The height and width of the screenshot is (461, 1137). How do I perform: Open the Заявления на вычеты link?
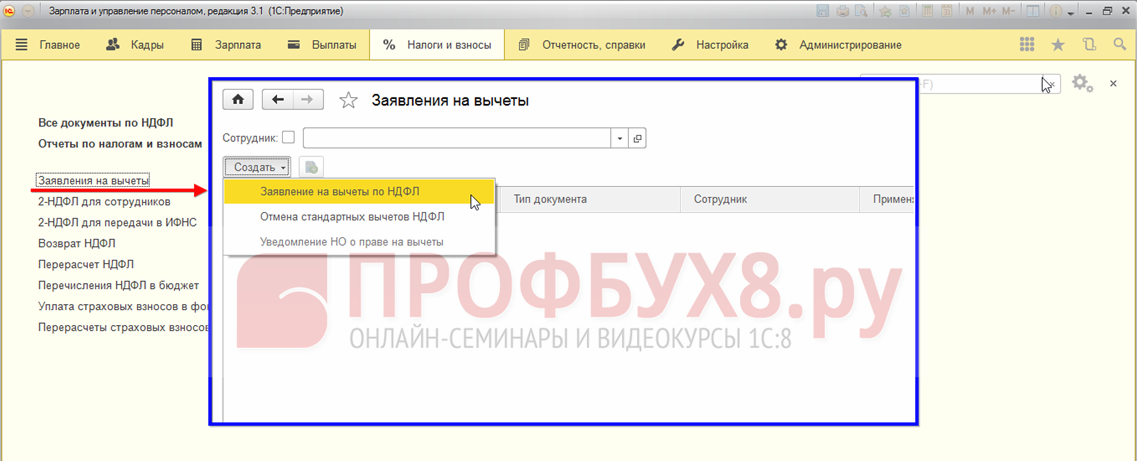click(94, 180)
